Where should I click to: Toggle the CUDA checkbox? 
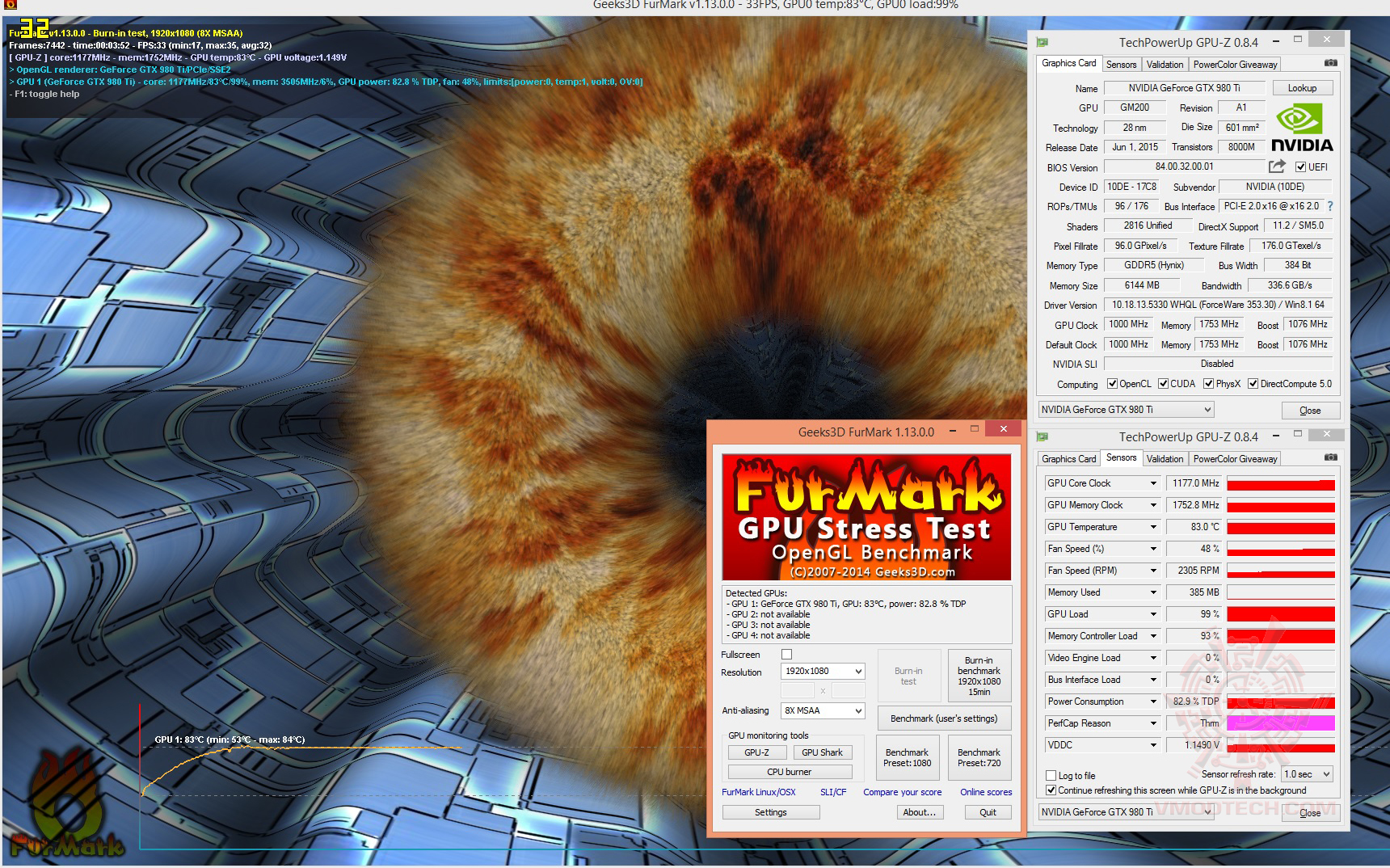(1163, 384)
